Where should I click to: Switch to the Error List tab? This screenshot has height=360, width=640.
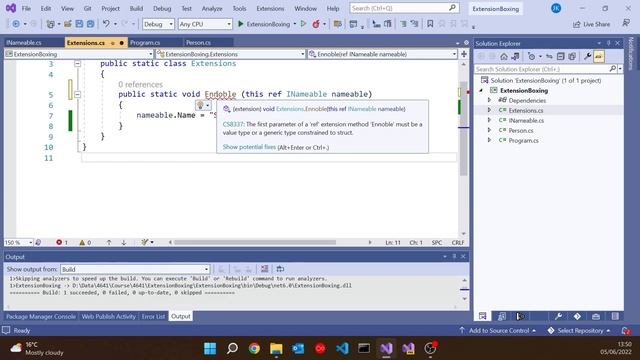click(153, 316)
